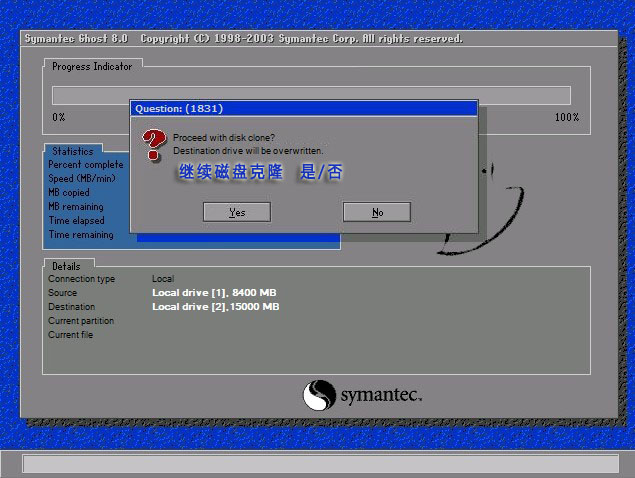
Task: Click the empty Progress Indicator bar
Action: point(311,95)
